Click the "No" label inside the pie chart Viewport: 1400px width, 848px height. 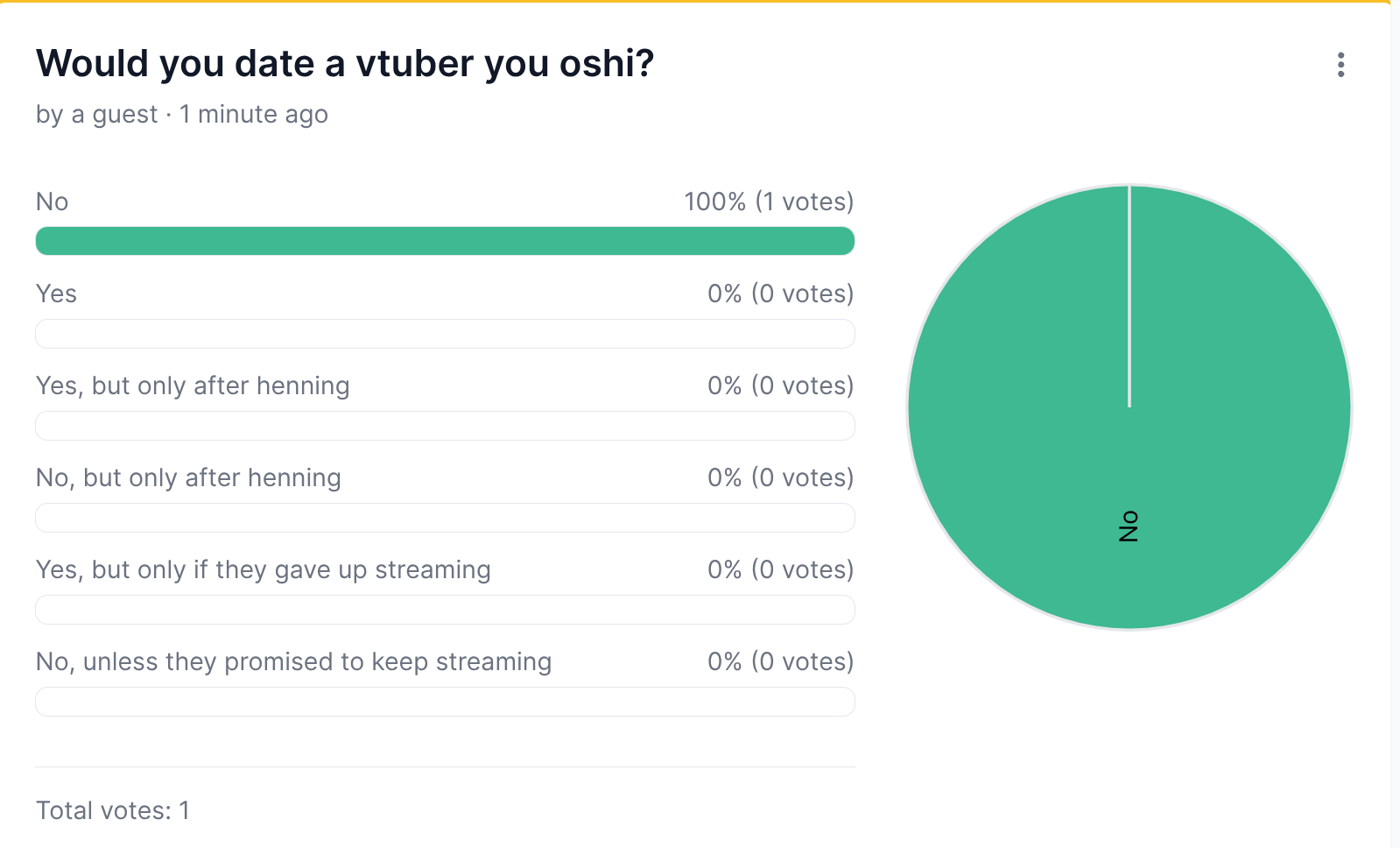pos(1129,526)
